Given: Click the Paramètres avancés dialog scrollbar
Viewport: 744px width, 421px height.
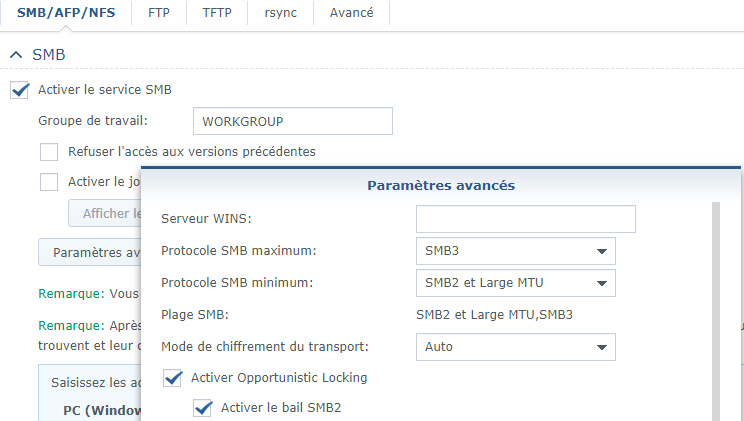Looking at the screenshot, I should point(716,311).
